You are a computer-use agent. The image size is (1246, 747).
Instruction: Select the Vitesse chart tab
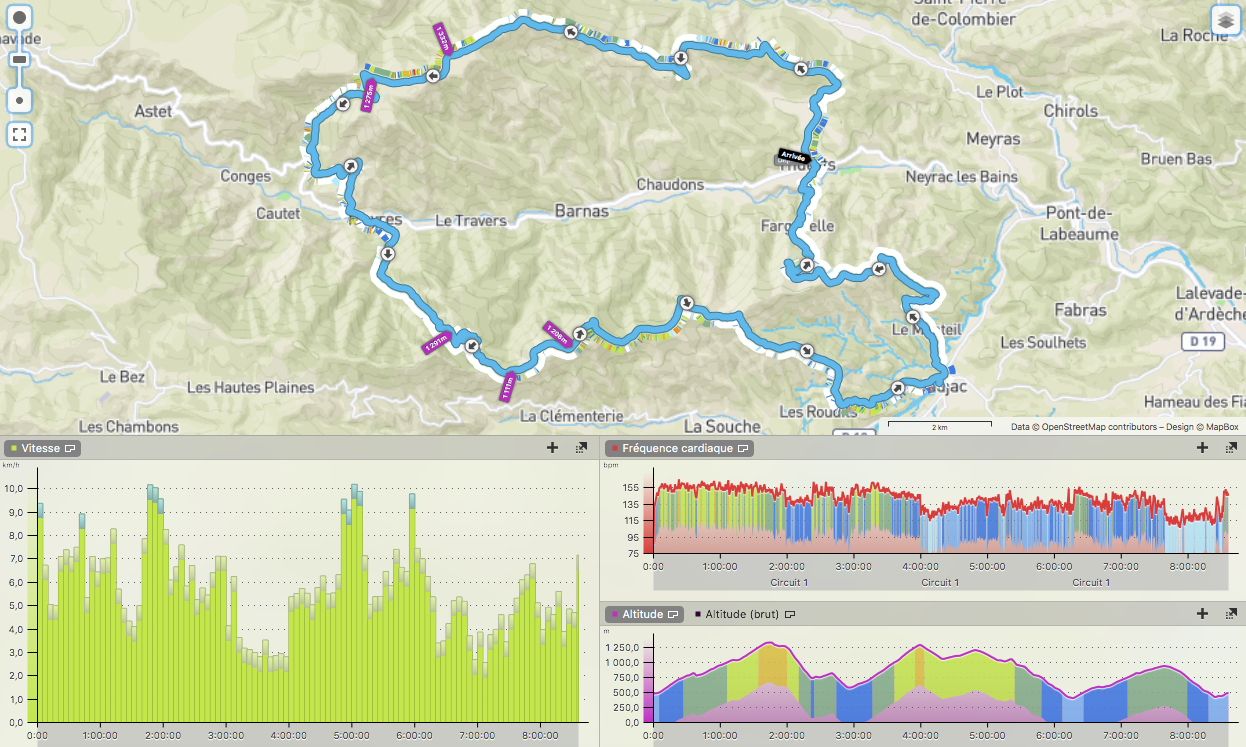pos(41,449)
